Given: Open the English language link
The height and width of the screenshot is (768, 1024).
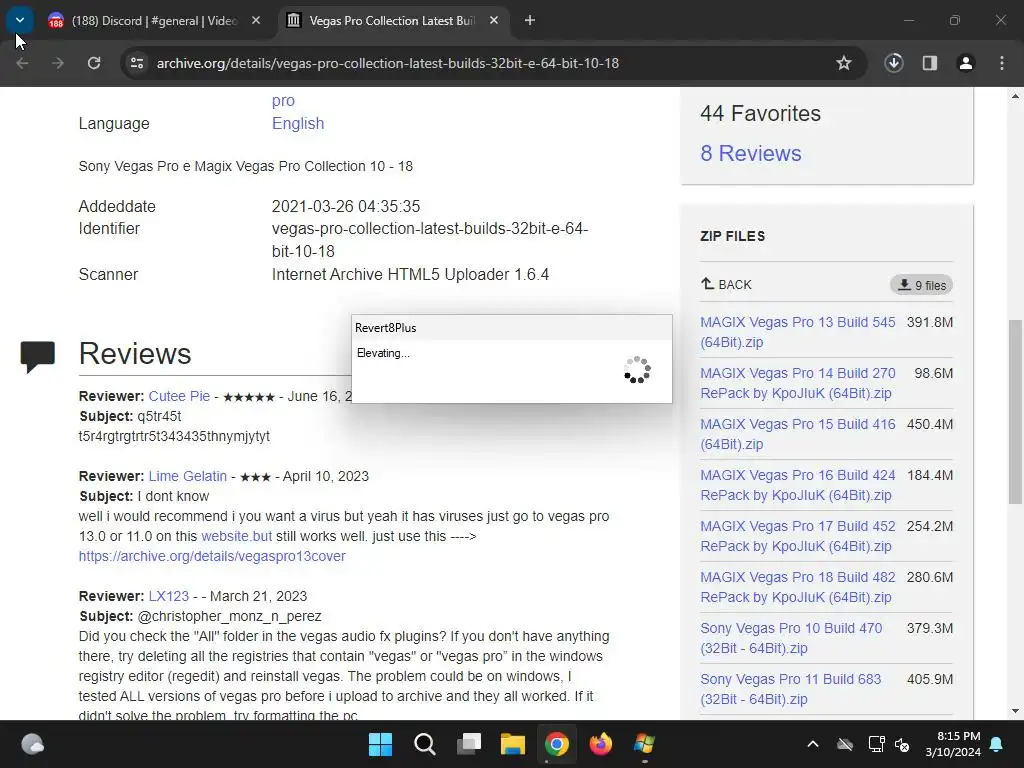Looking at the screenshot, I should pyautogui.click(x=298, y=123).
